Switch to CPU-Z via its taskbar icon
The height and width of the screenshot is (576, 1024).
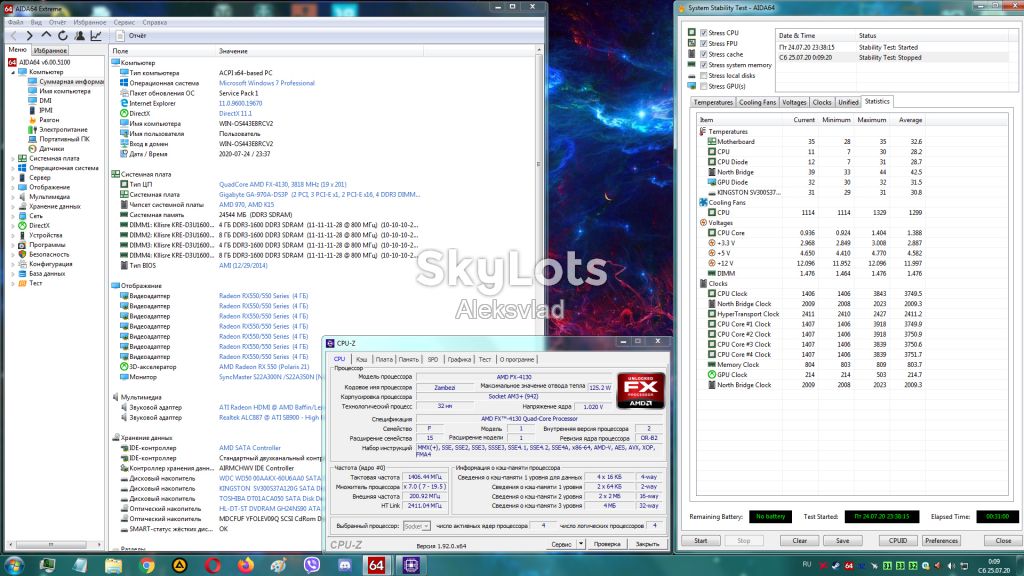point(411,566)
